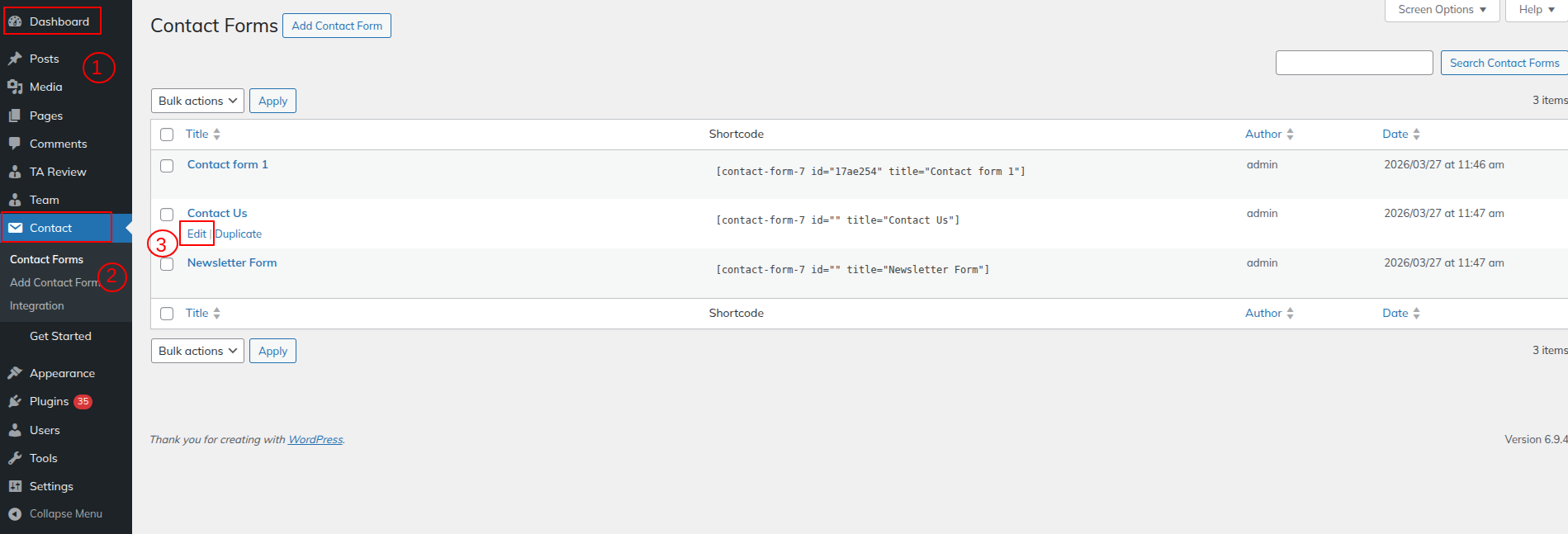
Task: Click the Collapse Menu arrow icon
Action: [x=15, y=513]
